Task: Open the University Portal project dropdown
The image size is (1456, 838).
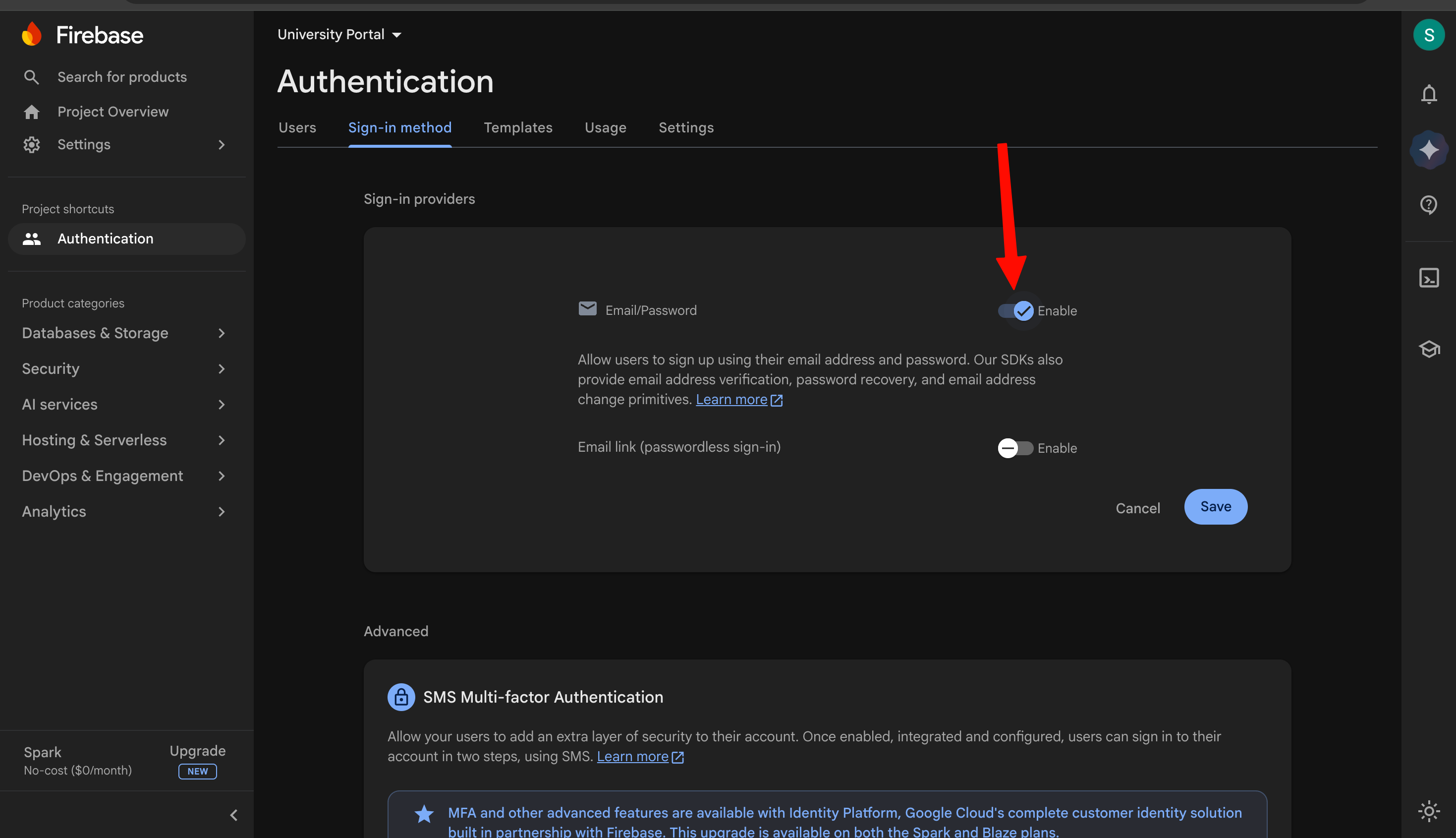Action: 339,35
